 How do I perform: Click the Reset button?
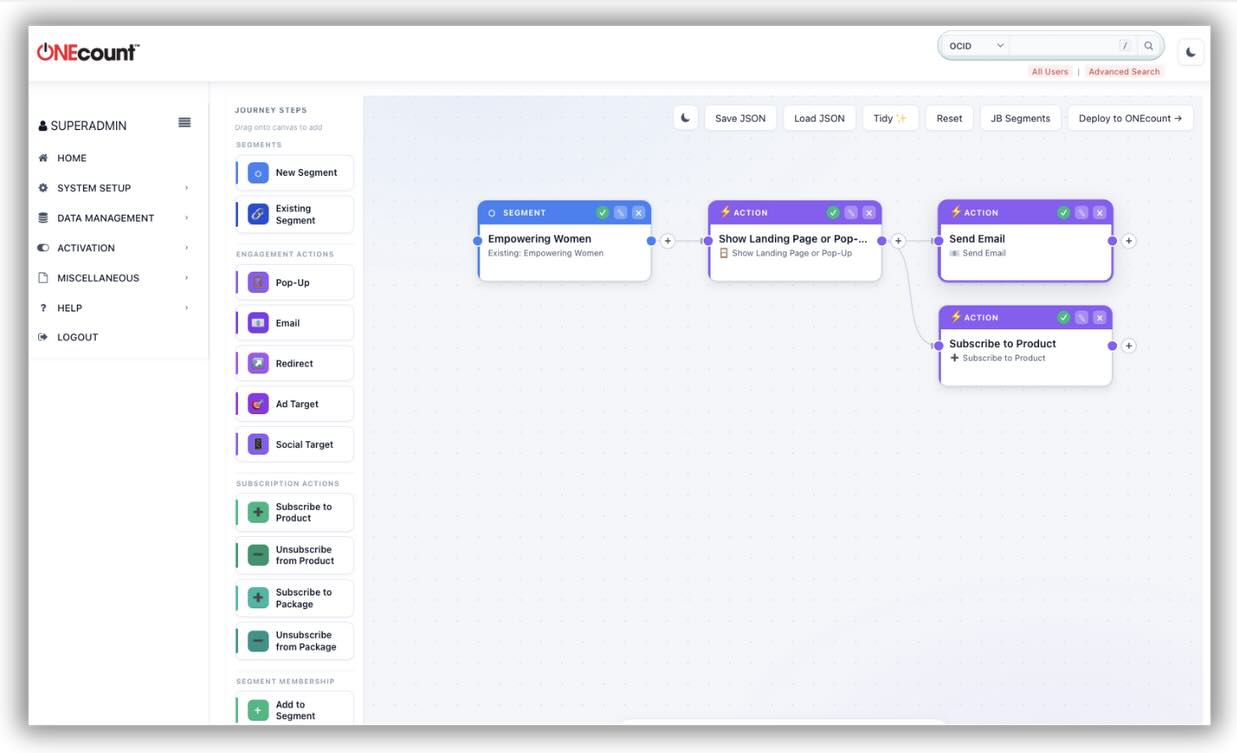coord(949,118)
